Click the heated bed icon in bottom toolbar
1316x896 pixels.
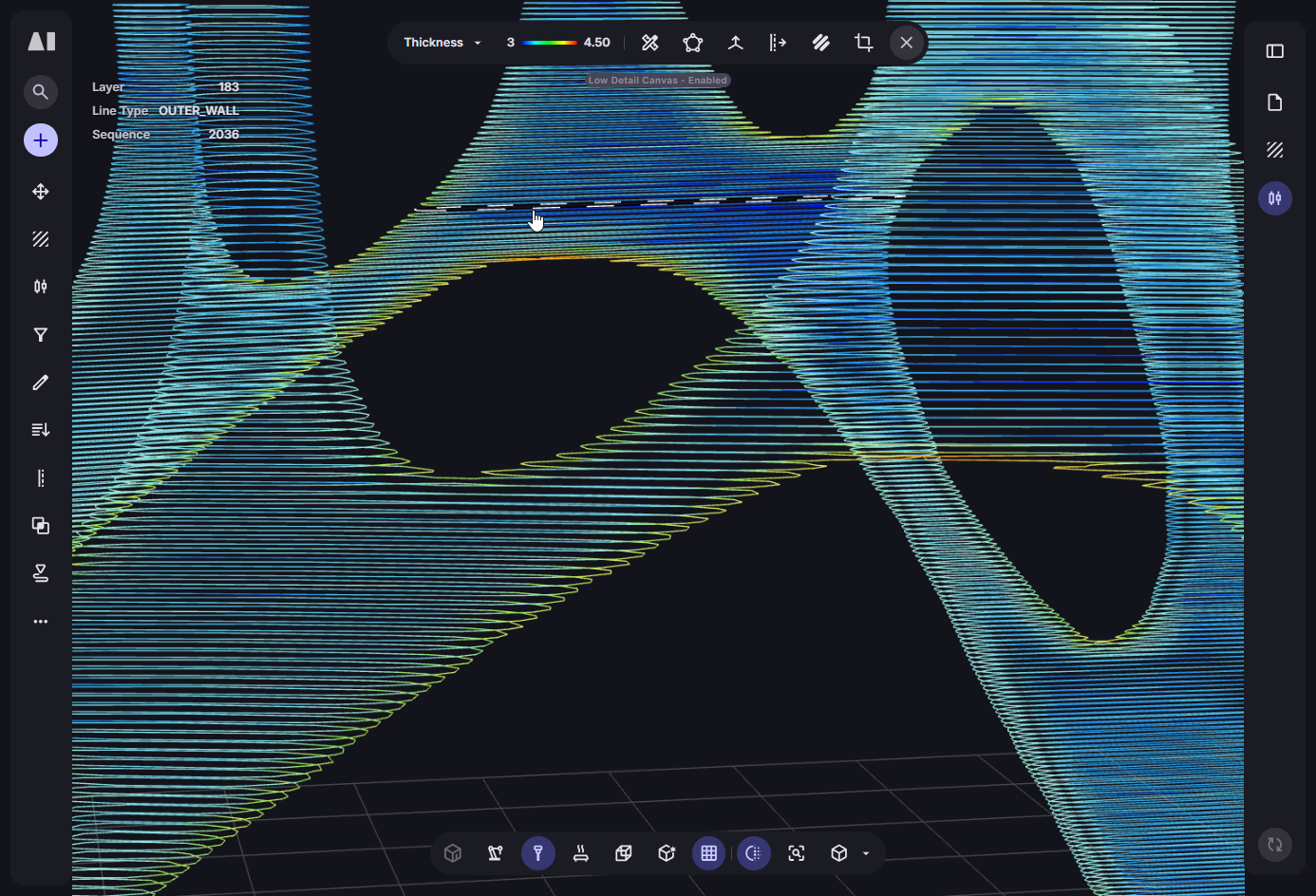pyautogui.click(x=581, y=853)
